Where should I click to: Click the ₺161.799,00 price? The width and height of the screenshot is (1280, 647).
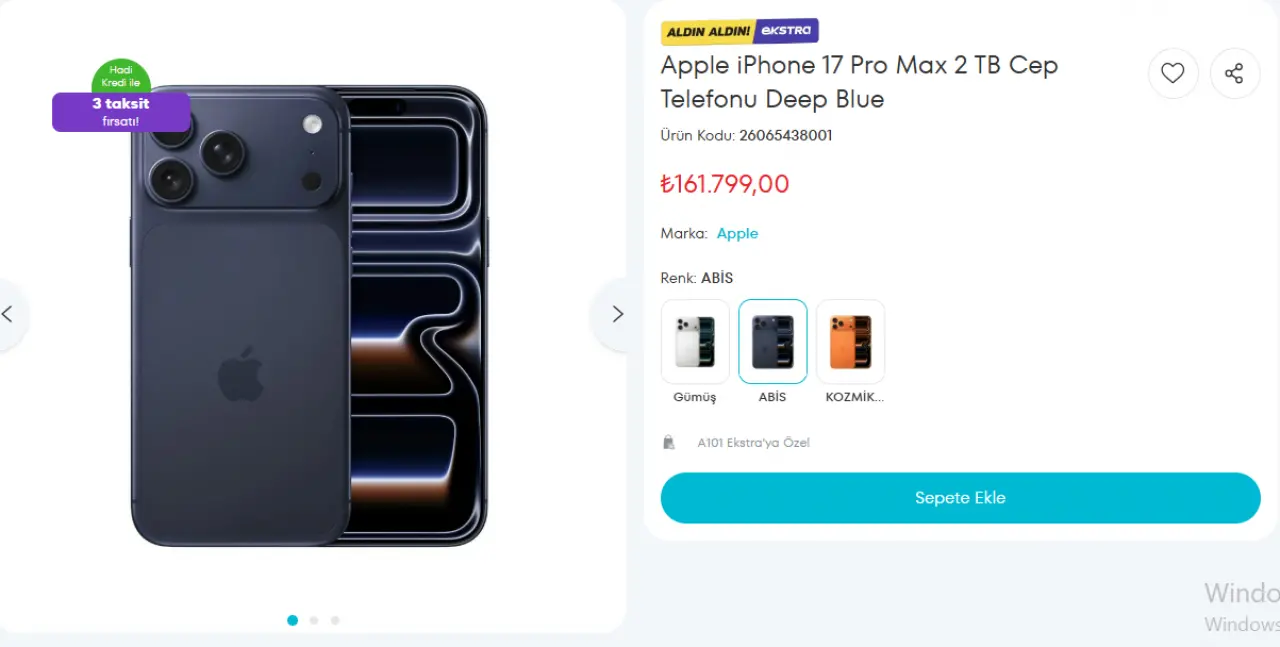(x=725, y=184)
